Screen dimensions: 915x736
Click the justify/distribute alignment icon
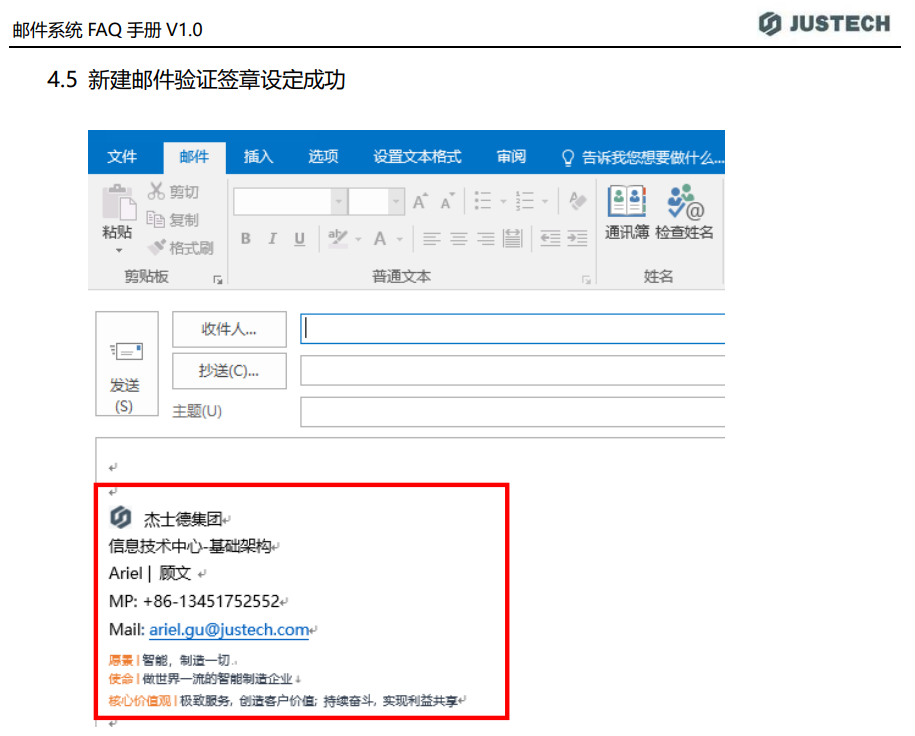click(x=512, y=238)
